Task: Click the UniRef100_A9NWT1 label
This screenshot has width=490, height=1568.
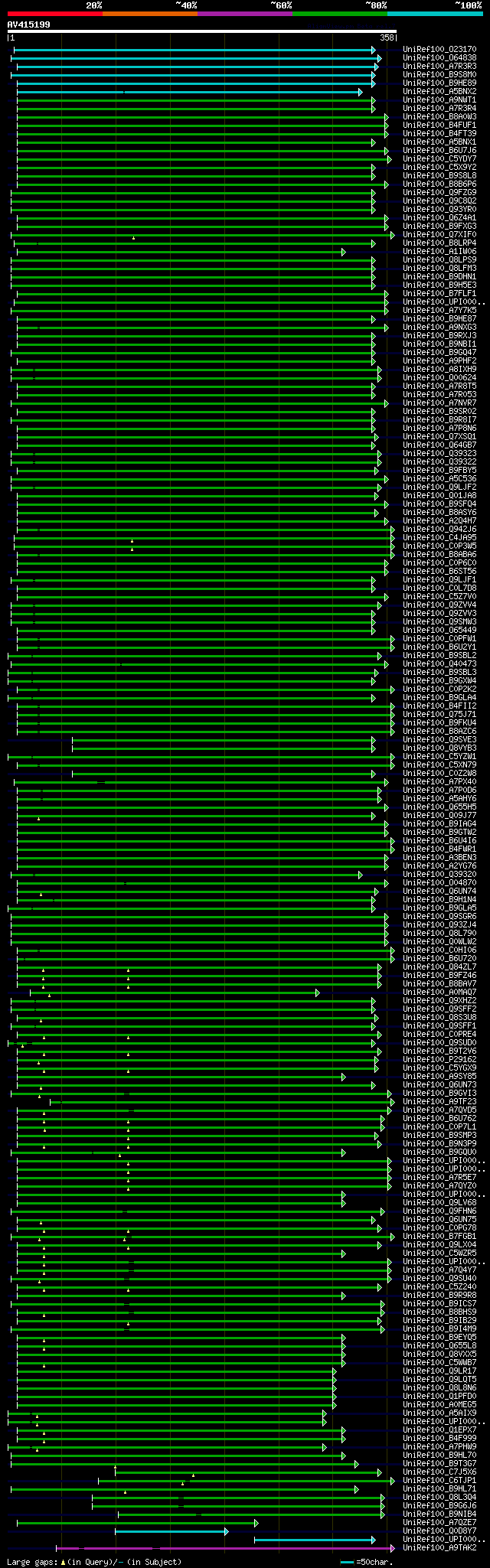Action: tap(439, 100)
